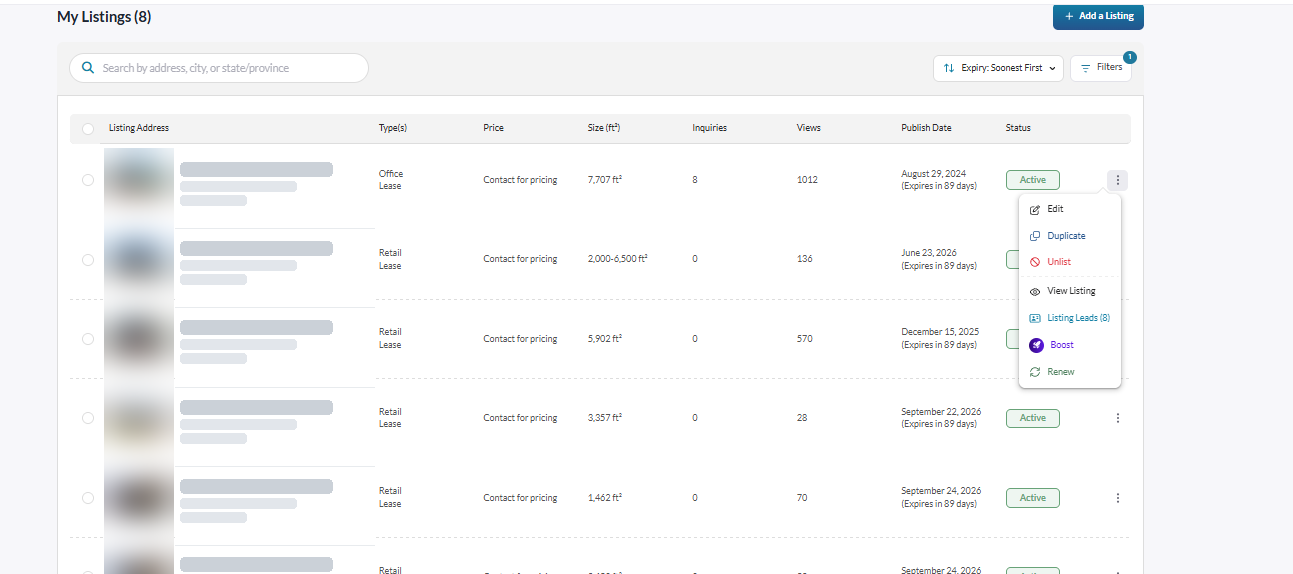Click the My Listings (8) heading
This screenshot has height=574, width=1293.
(x=104, y=17)
